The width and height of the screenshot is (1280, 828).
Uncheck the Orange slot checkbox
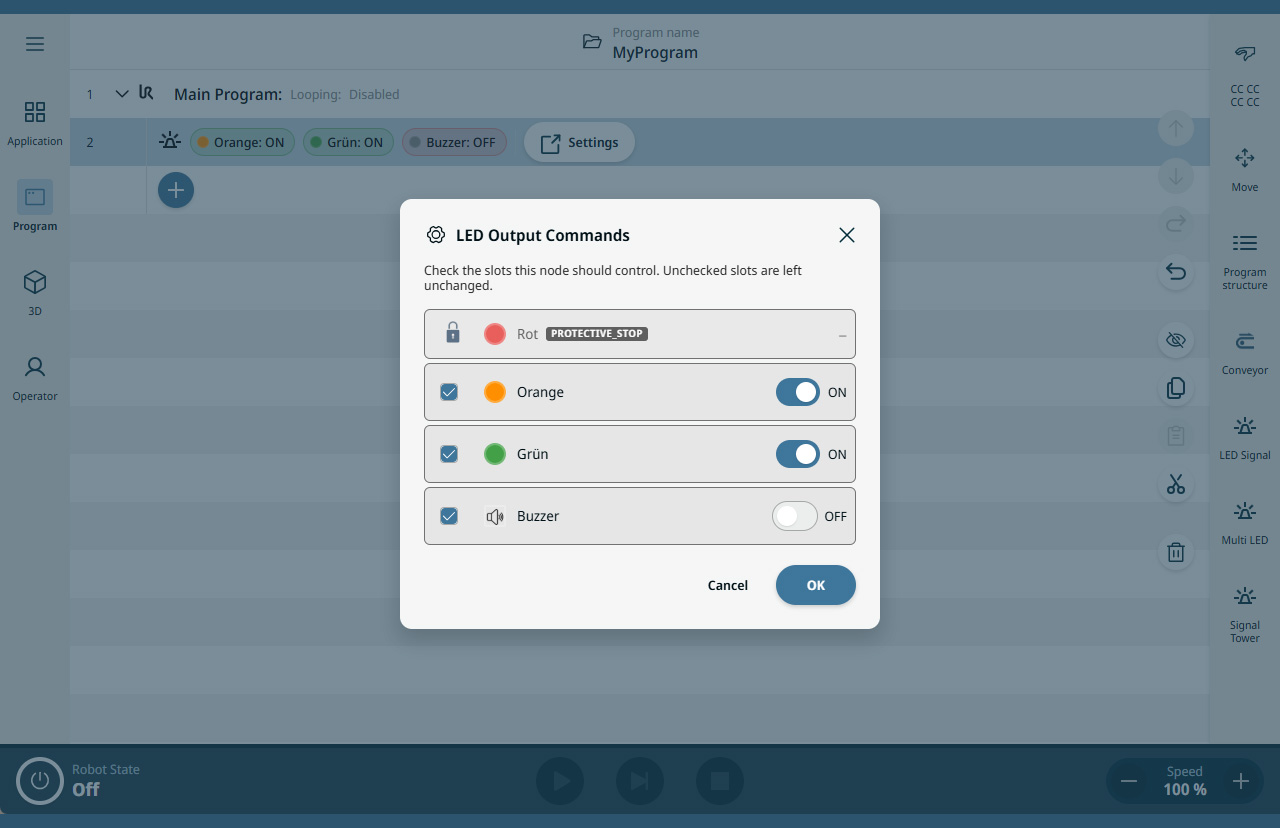click(x=449, y=392)
